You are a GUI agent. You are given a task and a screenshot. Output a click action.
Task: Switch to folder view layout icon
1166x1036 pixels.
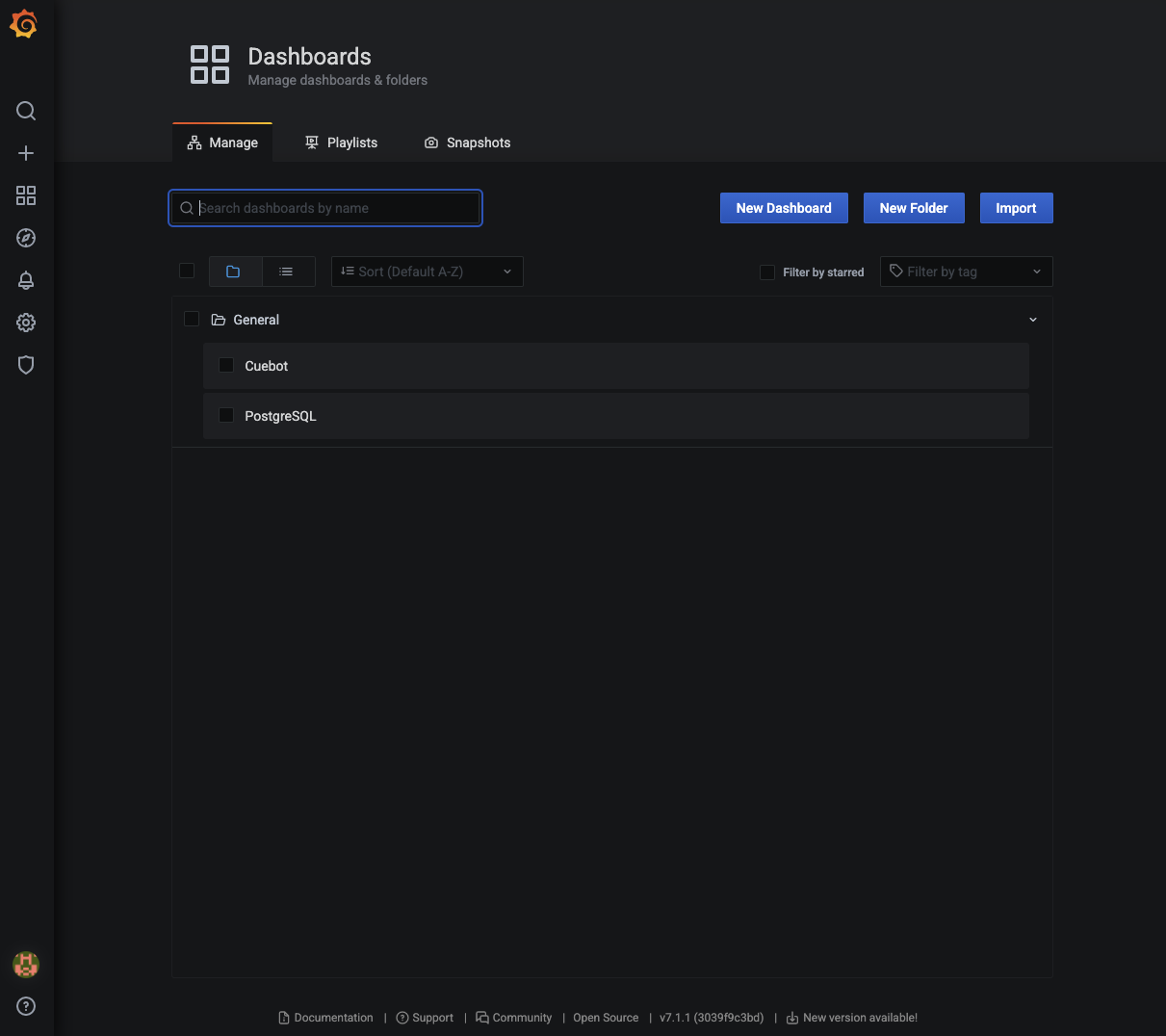point(235,272)
